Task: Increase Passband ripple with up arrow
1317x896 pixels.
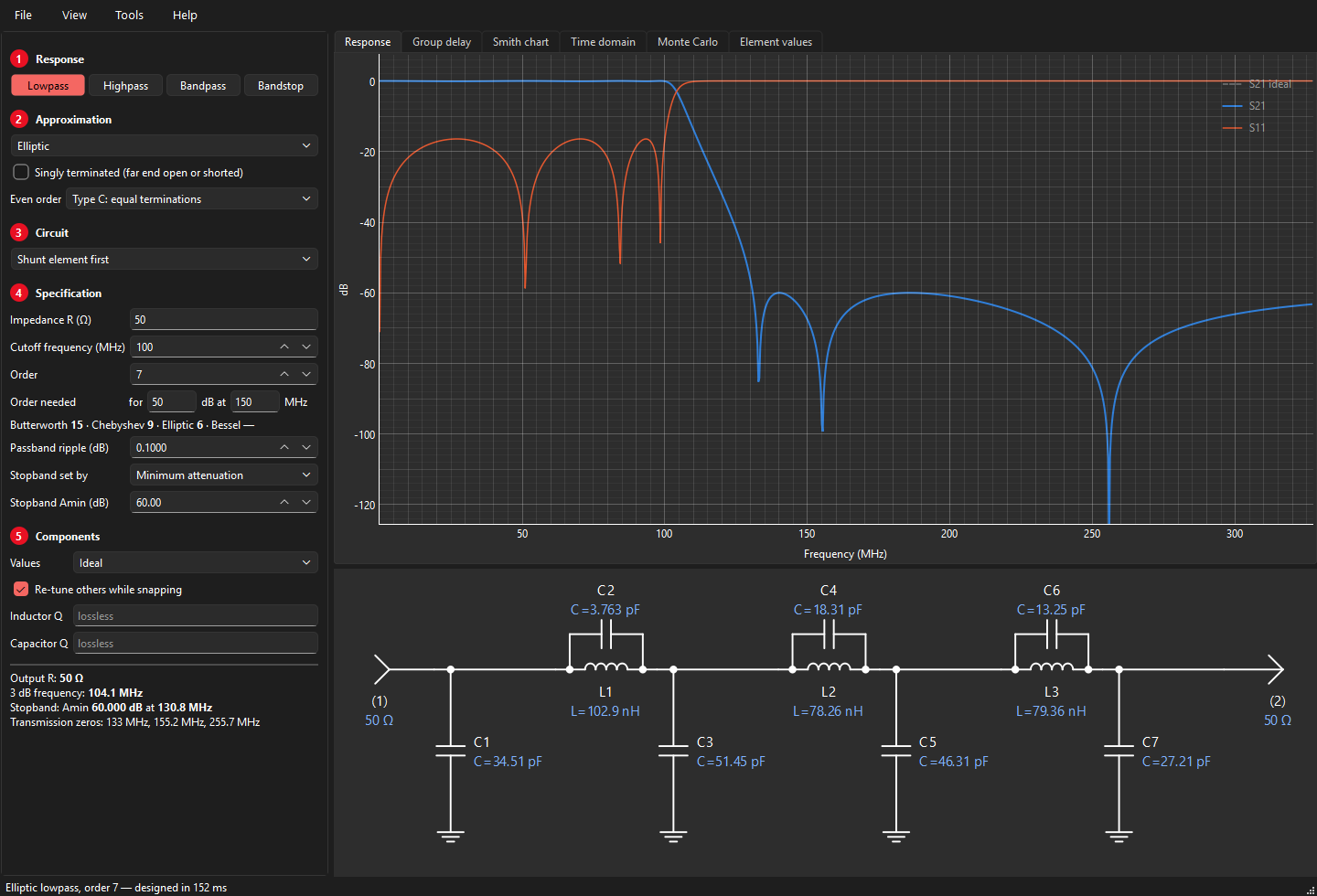Action: point(284,447)
